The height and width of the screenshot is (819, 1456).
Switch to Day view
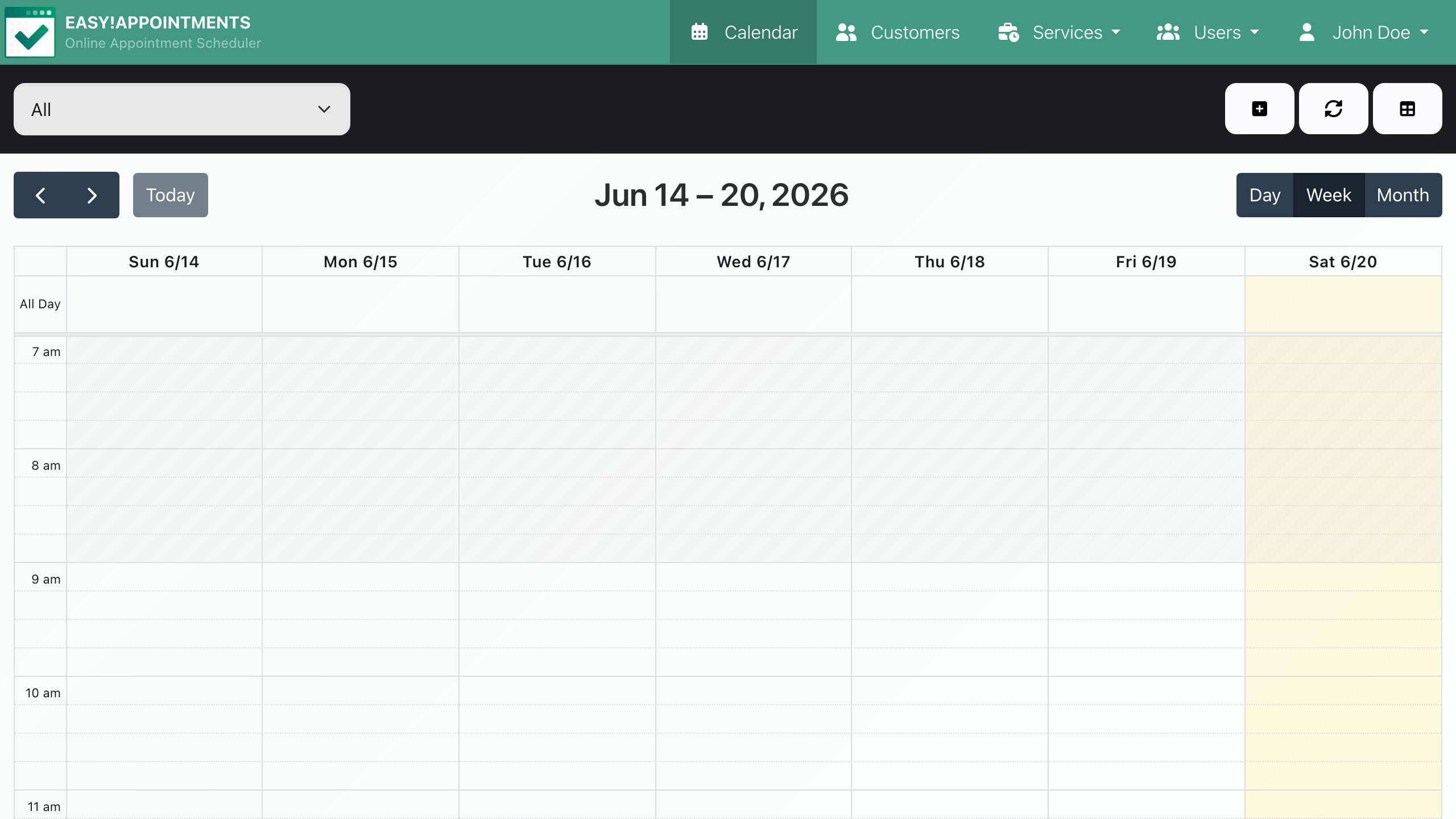pyautogui.click(x=1265, y=195)
